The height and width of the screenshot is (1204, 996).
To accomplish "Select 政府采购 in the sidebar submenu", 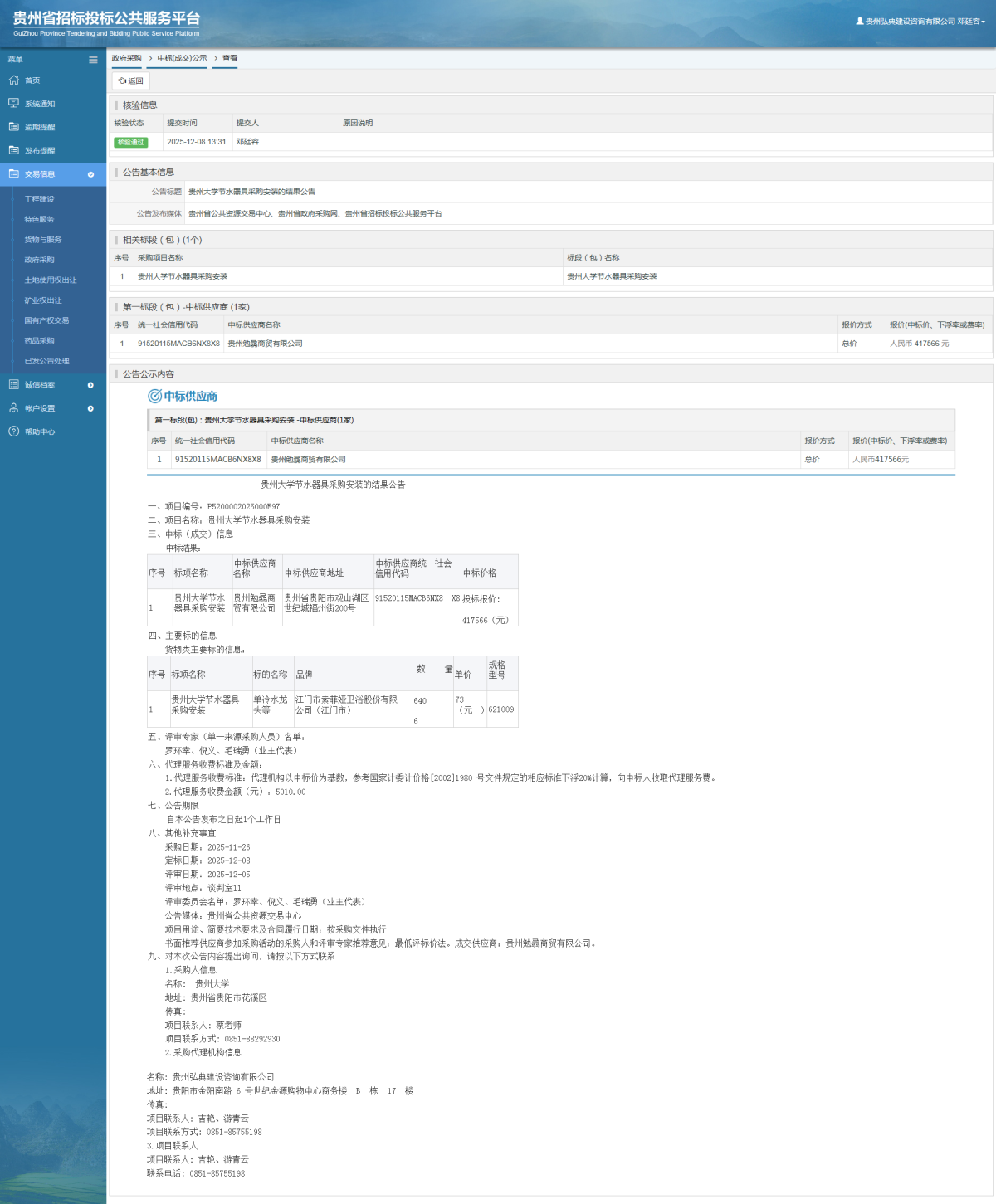I will click(39, 260).
